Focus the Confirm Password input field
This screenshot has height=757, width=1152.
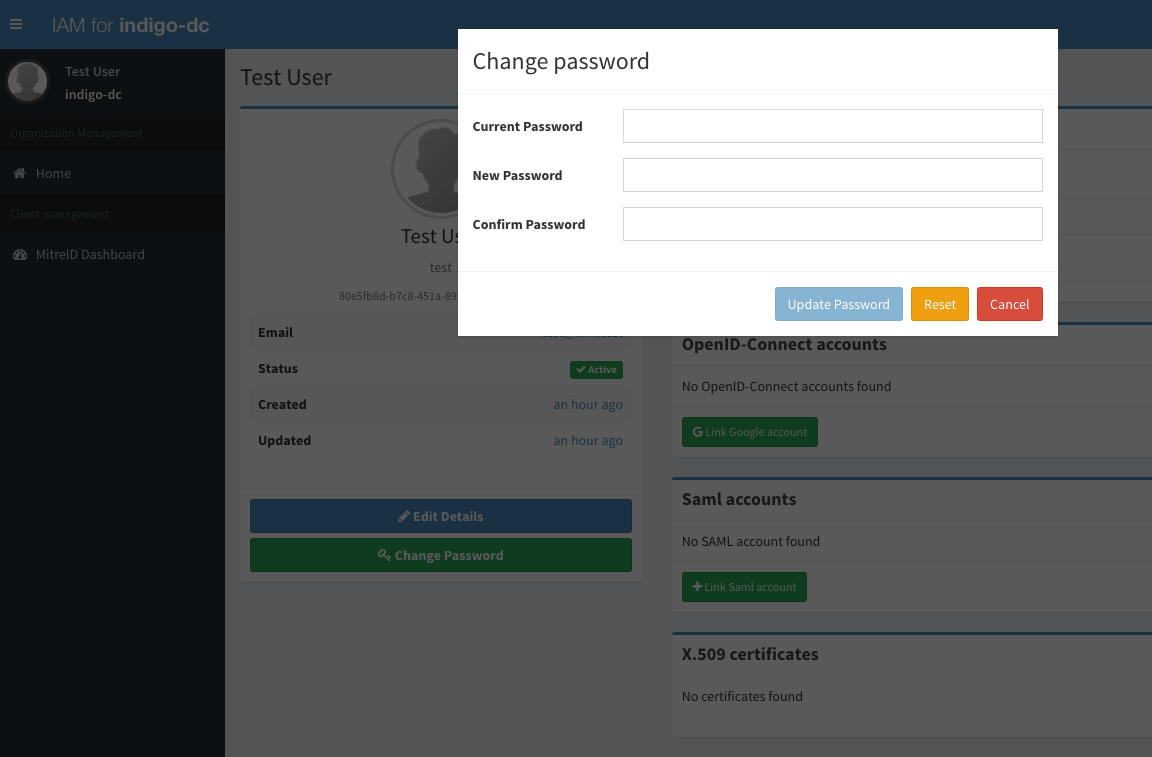832,224
